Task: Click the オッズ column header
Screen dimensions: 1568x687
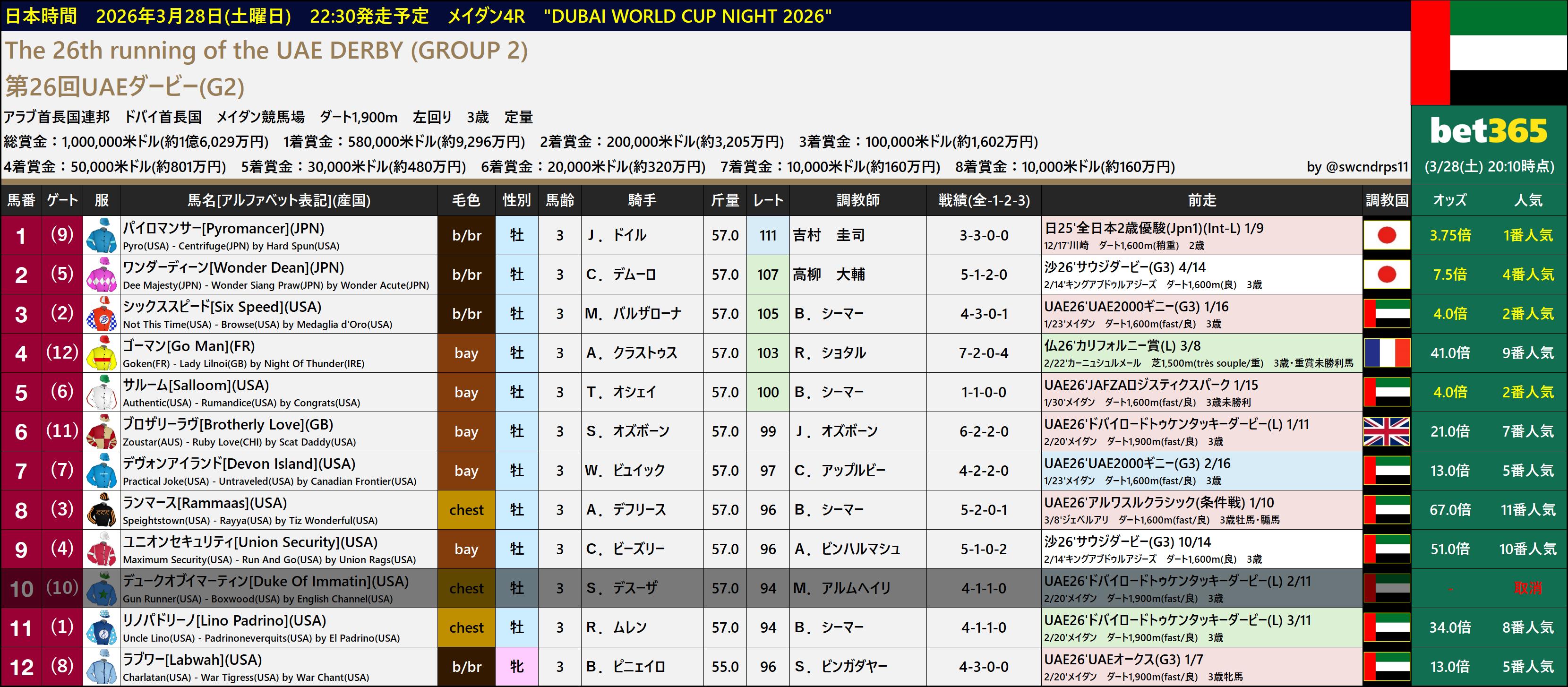Action: point(1449,200)
